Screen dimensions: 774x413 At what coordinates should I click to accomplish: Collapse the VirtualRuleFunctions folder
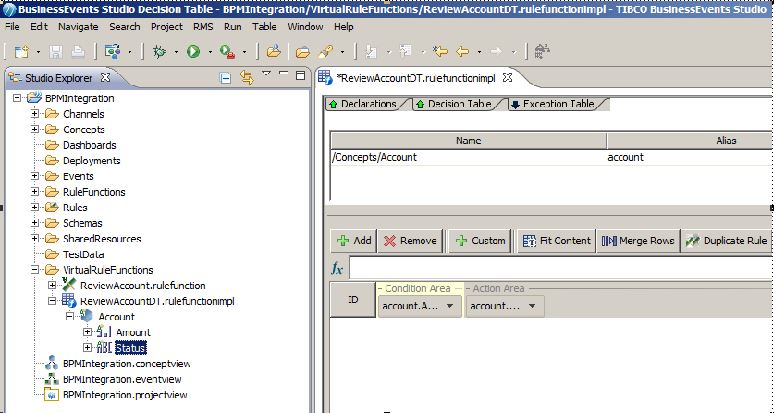tap(35, 270)
